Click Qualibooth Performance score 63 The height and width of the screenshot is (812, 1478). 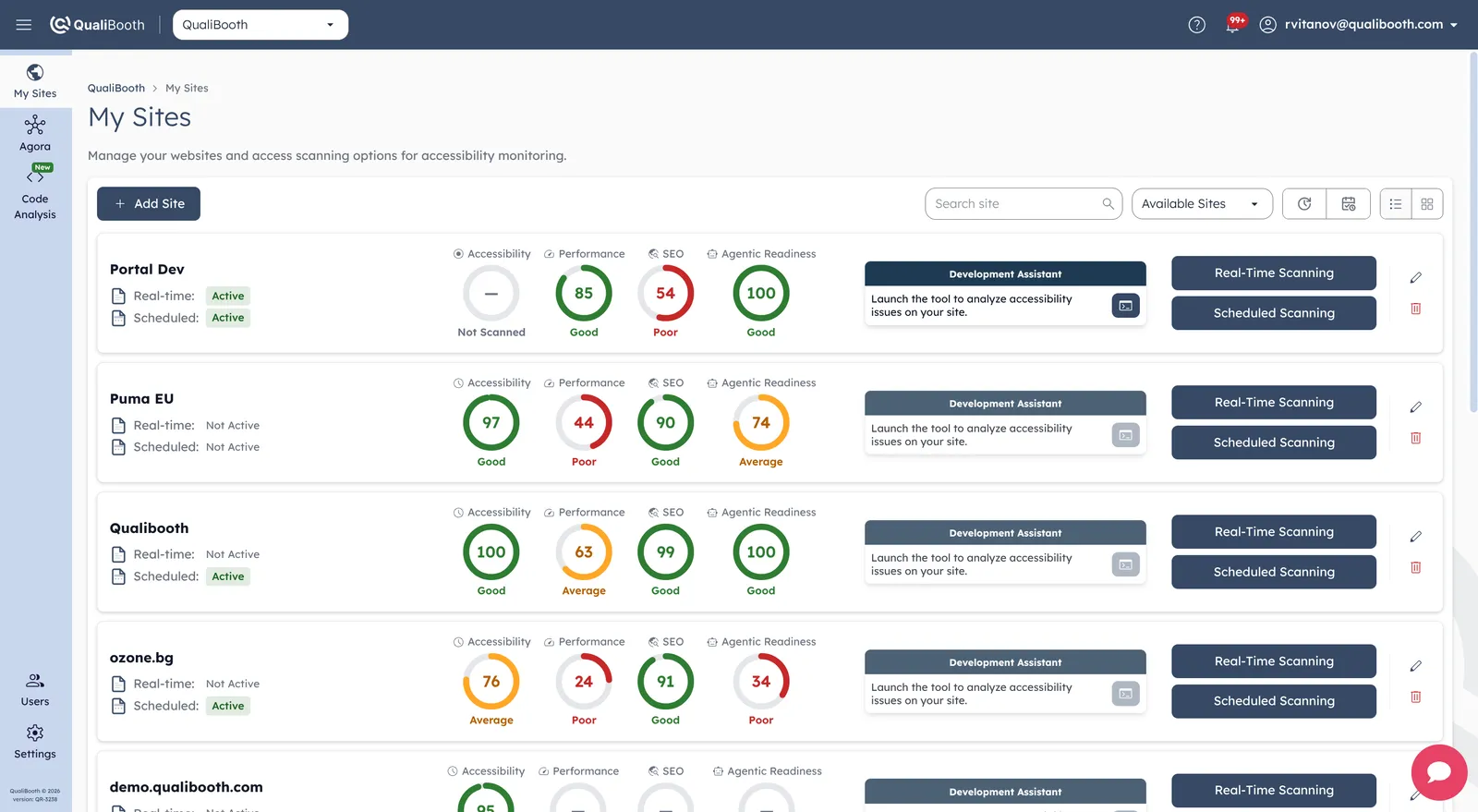click(584, 552)
